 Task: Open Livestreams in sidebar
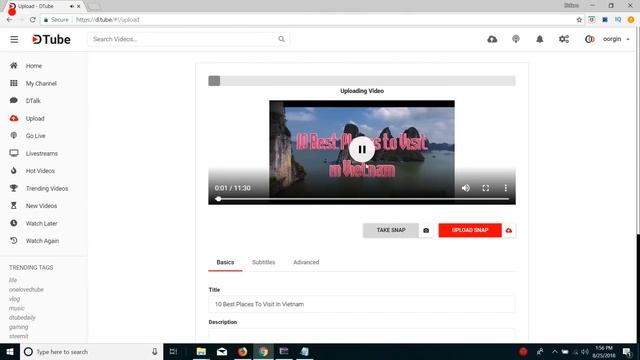[x=42, y=153]
